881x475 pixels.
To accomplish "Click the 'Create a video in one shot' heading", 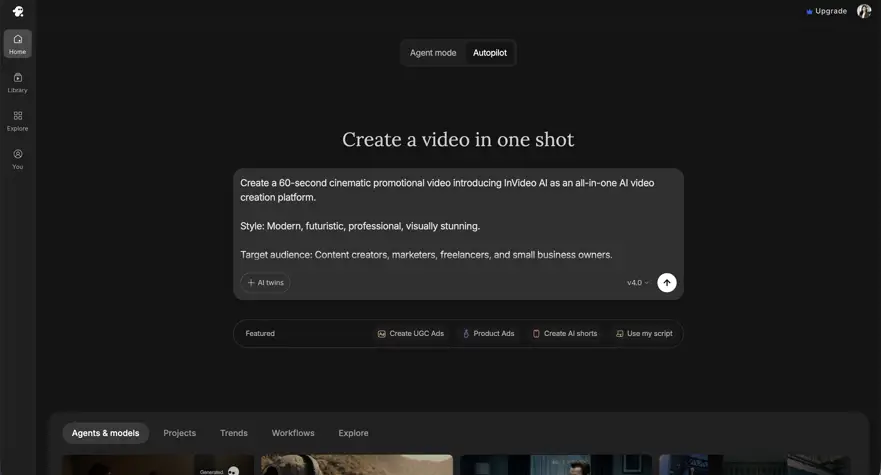I will 458,139.
